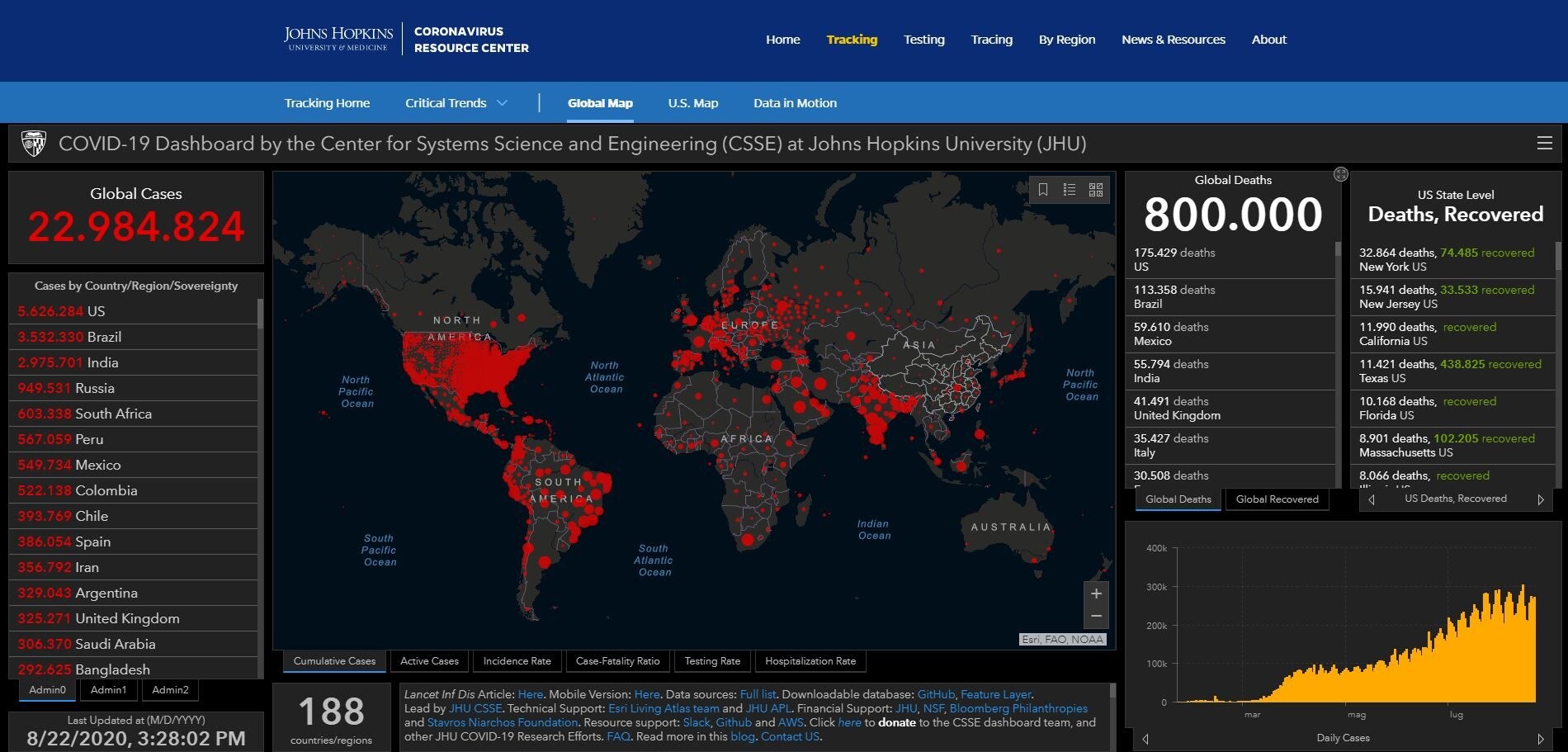Open the Esri Living Atlas team link
This screenshot has height=752, width=1568.
pos(664,709)
